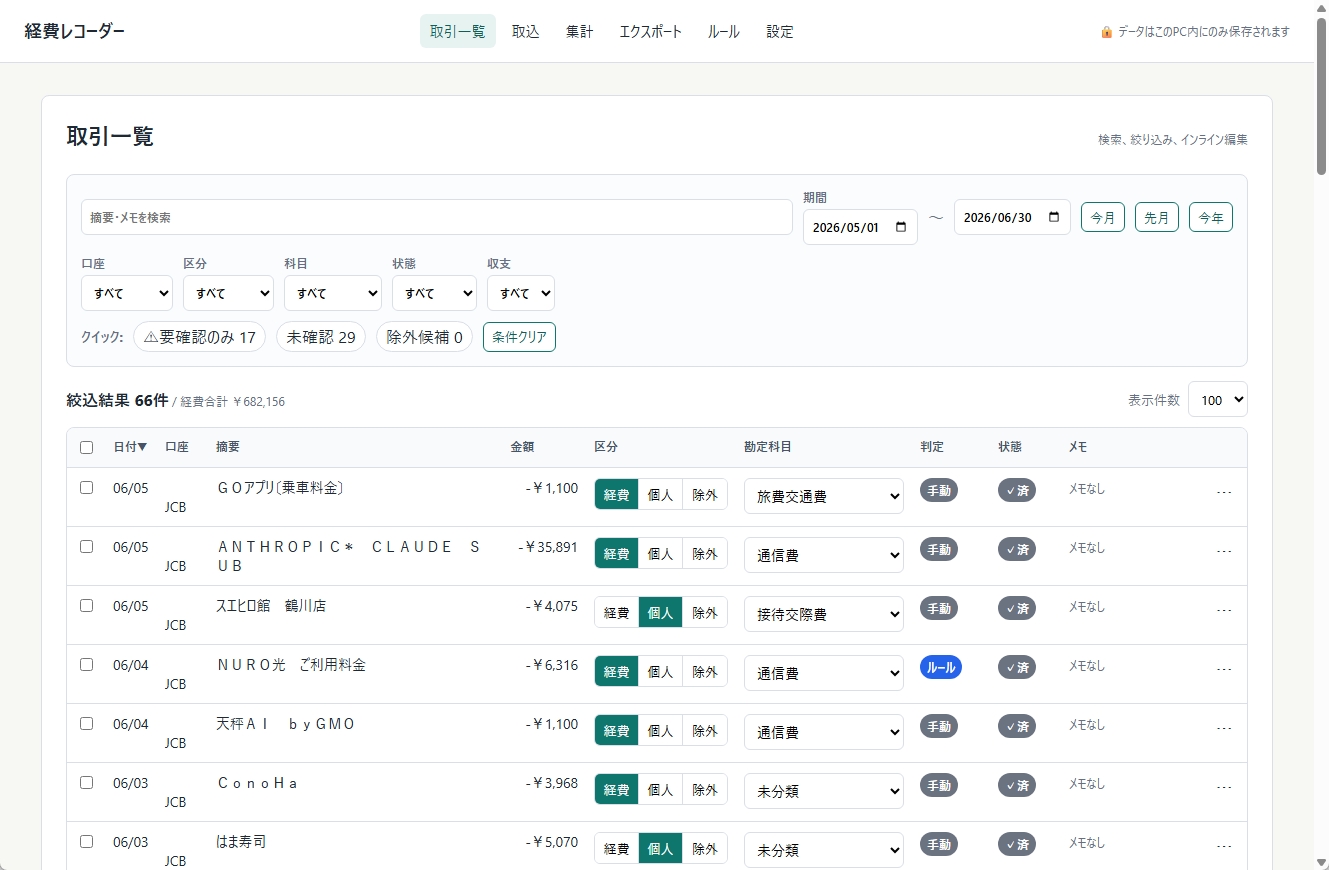Open the more options menu for はま寿司 row

pyautogui.click(x=1224, y=846)
